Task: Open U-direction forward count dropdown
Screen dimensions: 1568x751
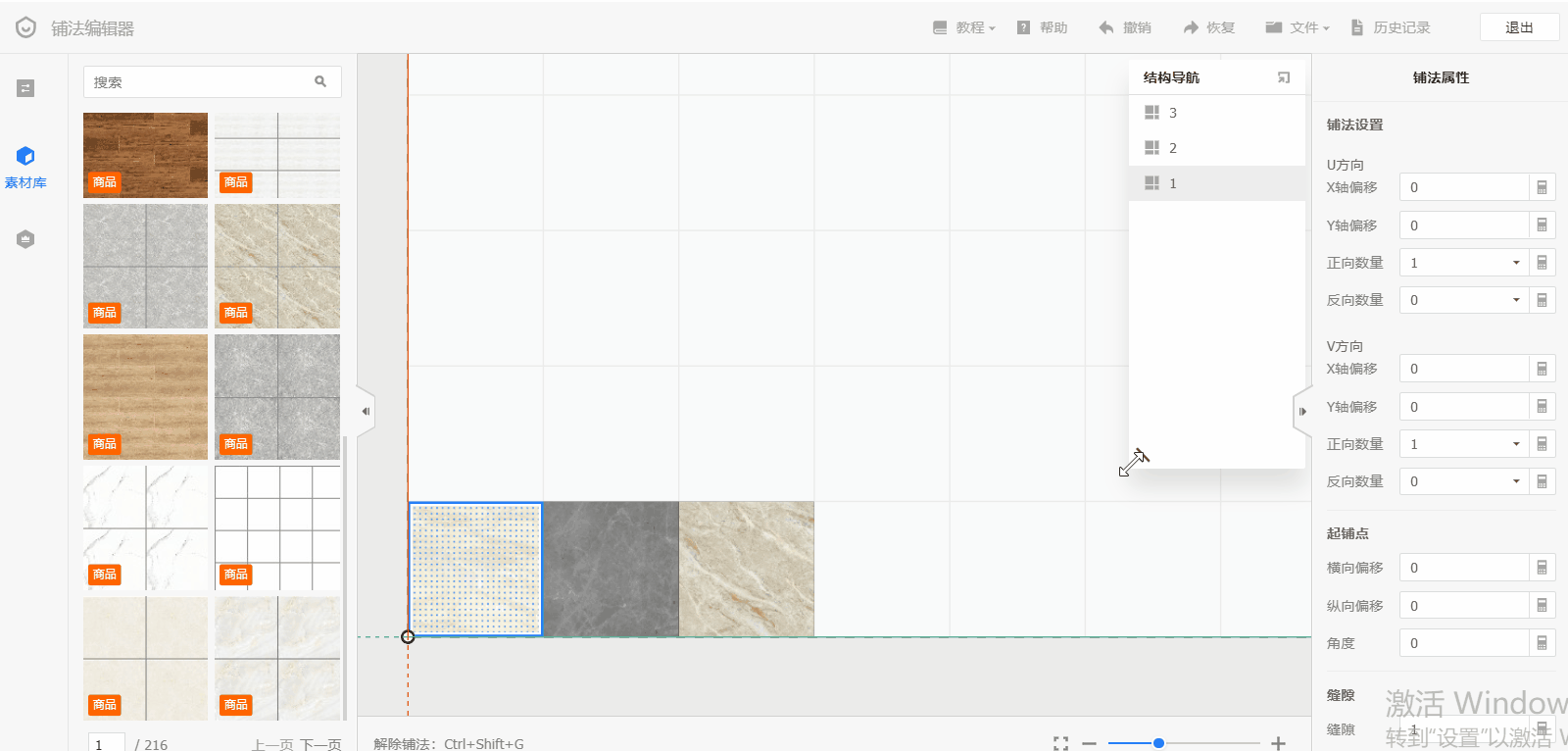Action: (1515, 263)
